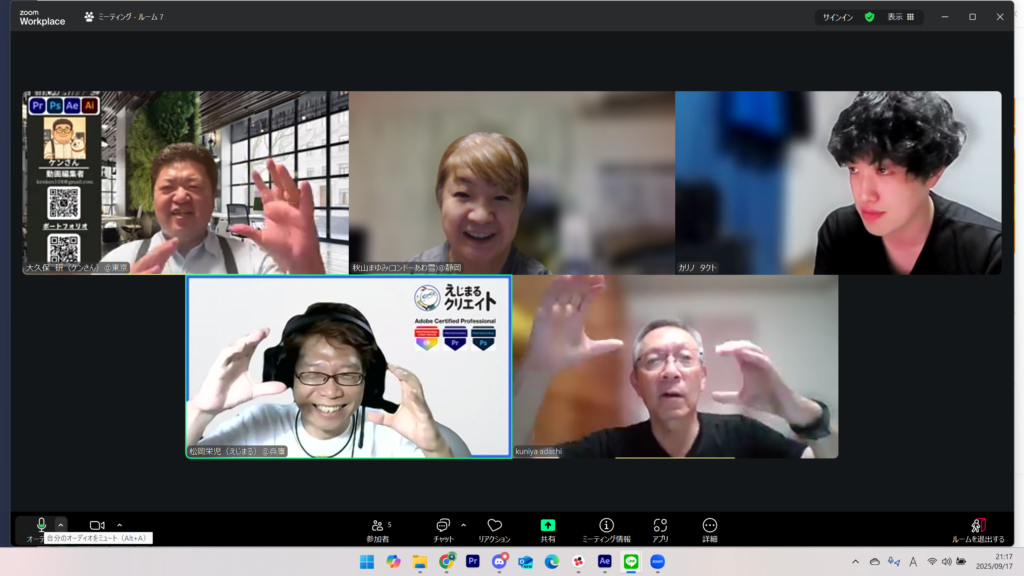
Task: Open the 詳細 more options menu
Action: [x=710, y=529]
